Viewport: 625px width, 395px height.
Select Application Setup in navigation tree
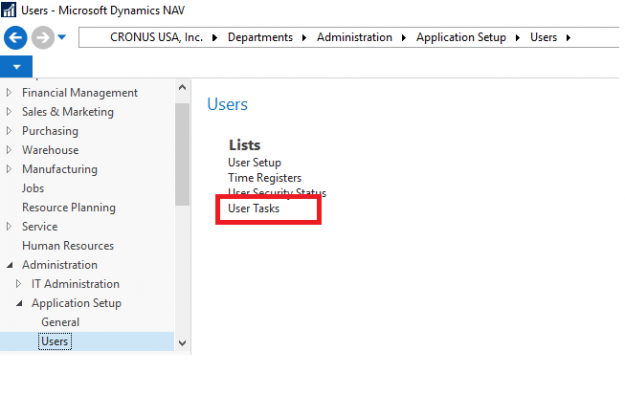77,303
